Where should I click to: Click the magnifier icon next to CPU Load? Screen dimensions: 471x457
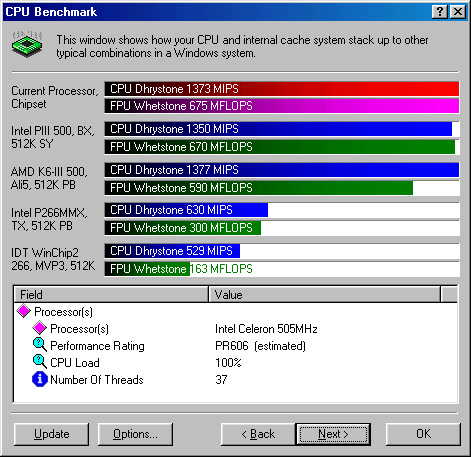[x=40, y=362]
